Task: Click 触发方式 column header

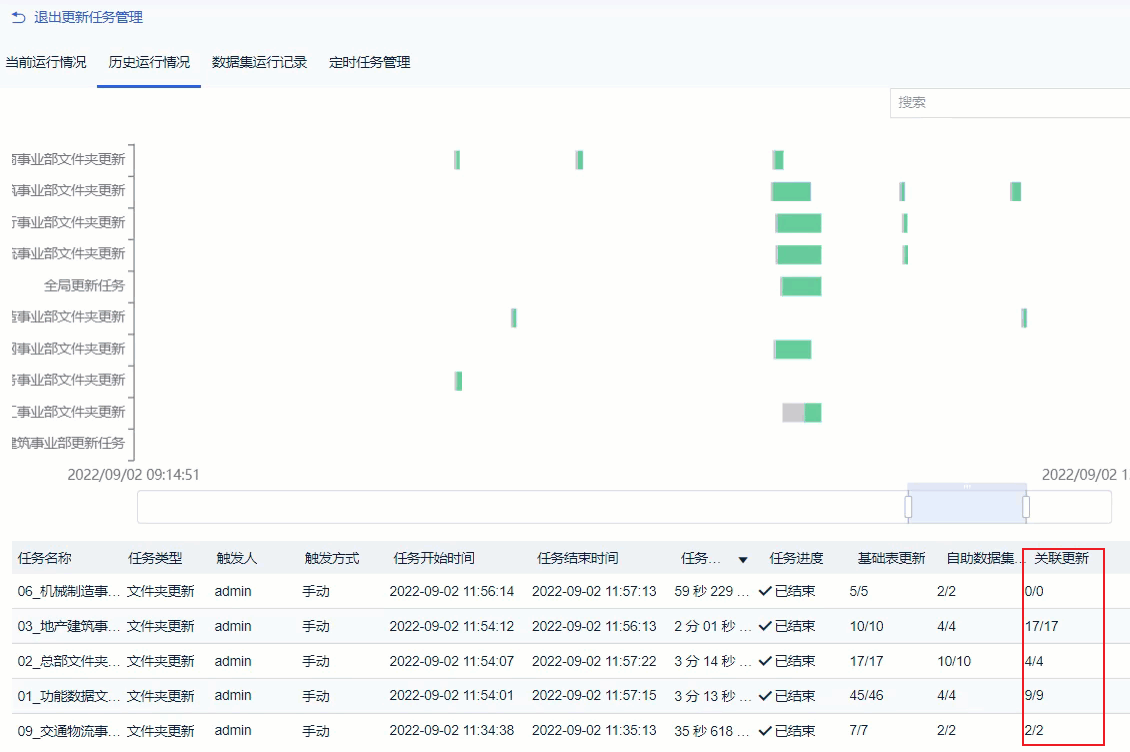Action: click(332, 558)
